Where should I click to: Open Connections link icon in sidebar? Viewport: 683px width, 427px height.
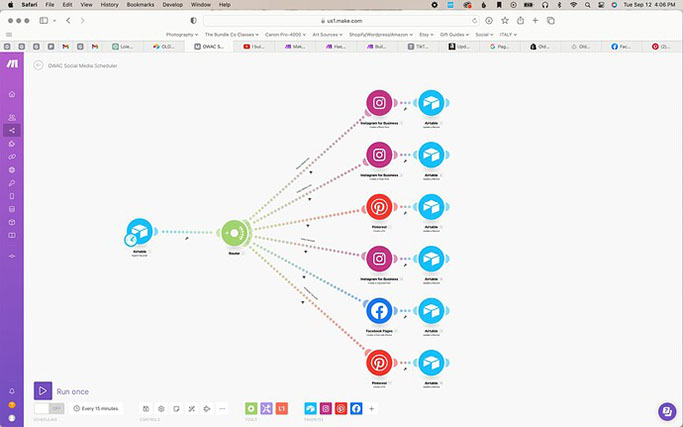12,157
